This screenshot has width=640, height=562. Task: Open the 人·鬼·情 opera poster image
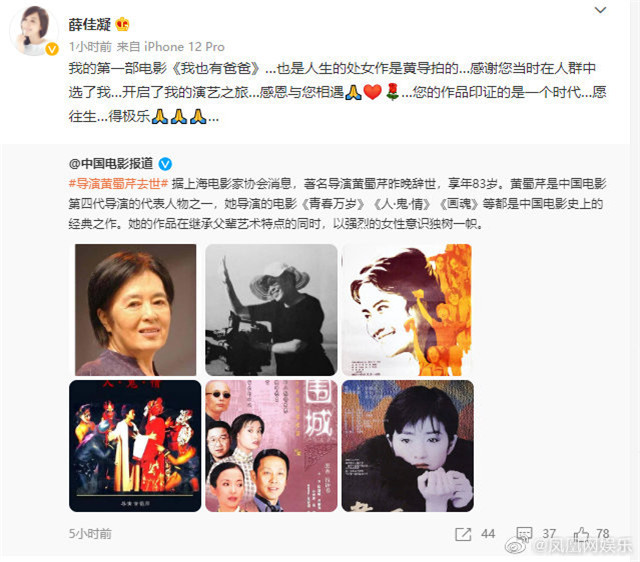click(x=135, y=446)
